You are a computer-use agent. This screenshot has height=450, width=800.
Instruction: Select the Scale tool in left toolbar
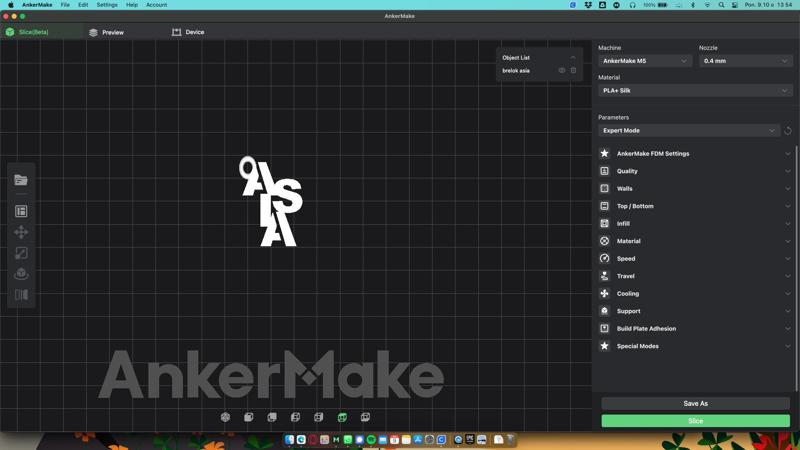[x=21, y=253]
